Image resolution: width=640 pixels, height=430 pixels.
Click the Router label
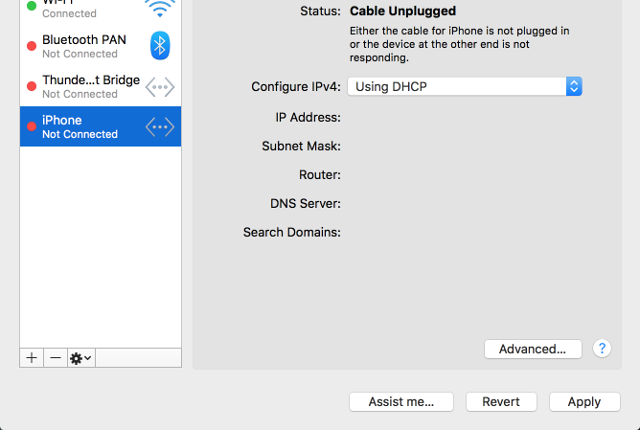pos(320,175)
